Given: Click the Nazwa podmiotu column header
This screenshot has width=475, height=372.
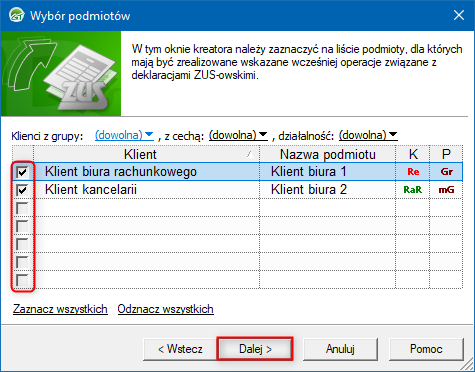Looking at the screenshot, I should [328, 154].
